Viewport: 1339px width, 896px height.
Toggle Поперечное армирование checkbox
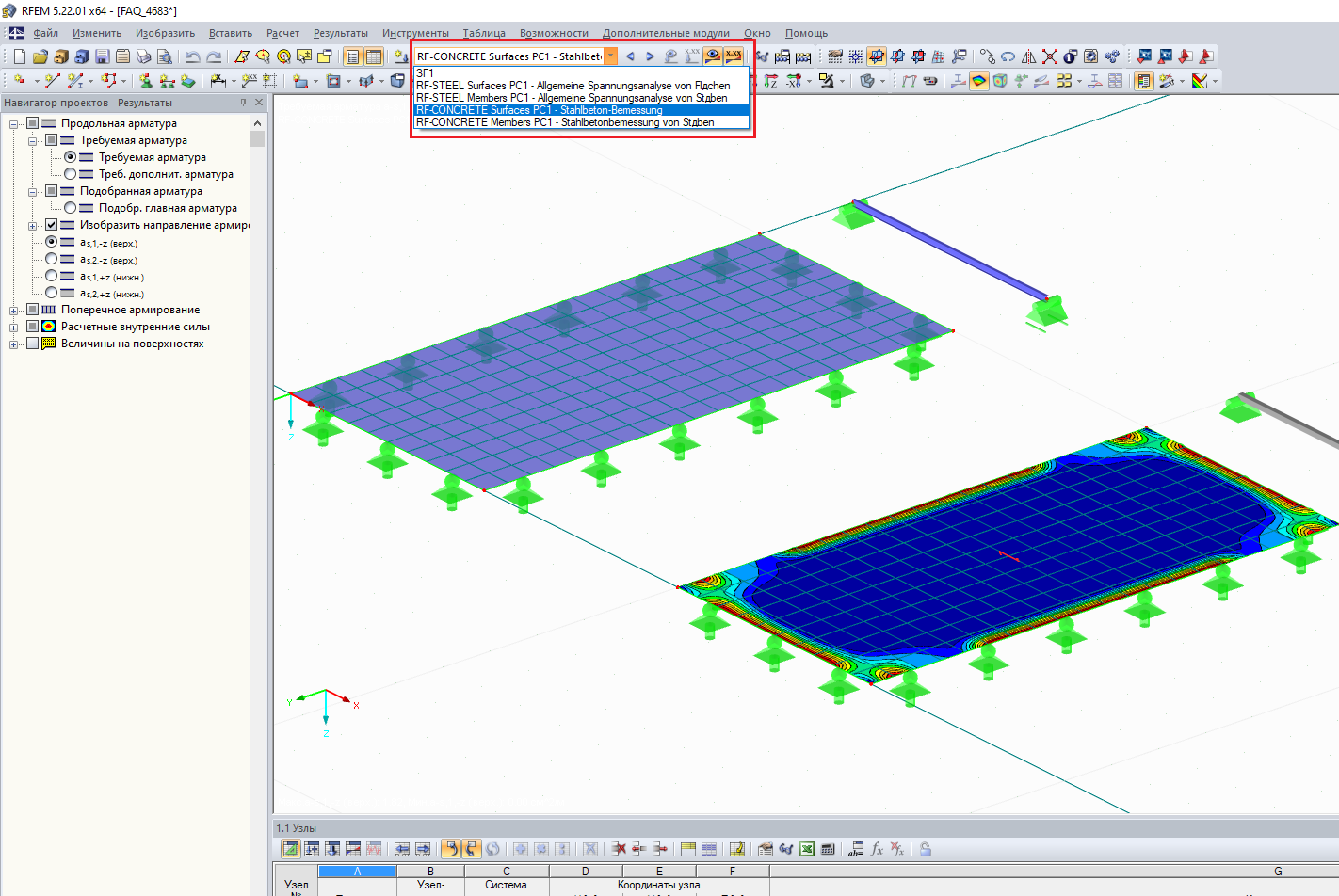pyautogui.click(x=33, y=310)
